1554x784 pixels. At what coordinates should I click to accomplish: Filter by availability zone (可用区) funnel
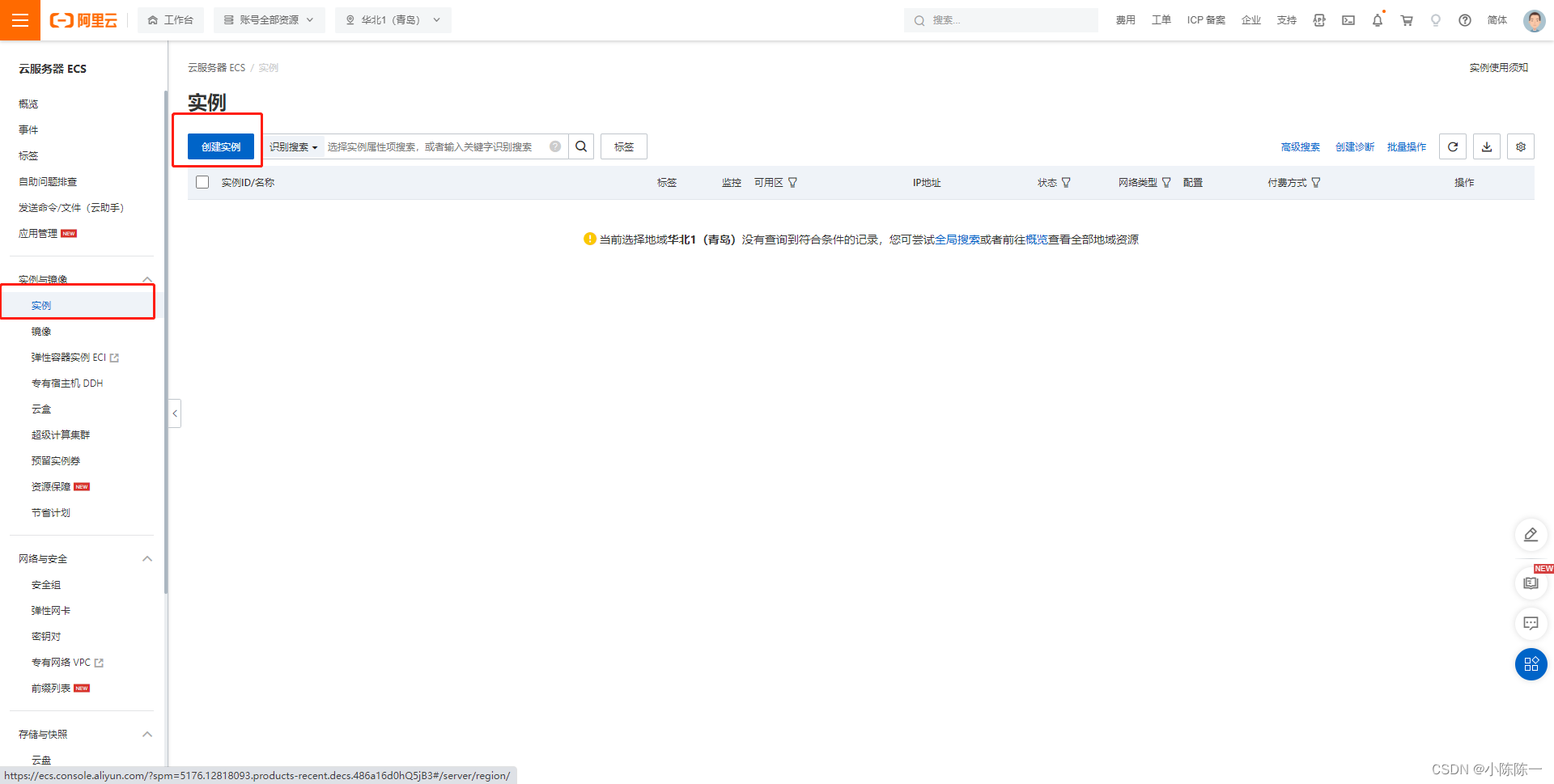coord(792,183)
